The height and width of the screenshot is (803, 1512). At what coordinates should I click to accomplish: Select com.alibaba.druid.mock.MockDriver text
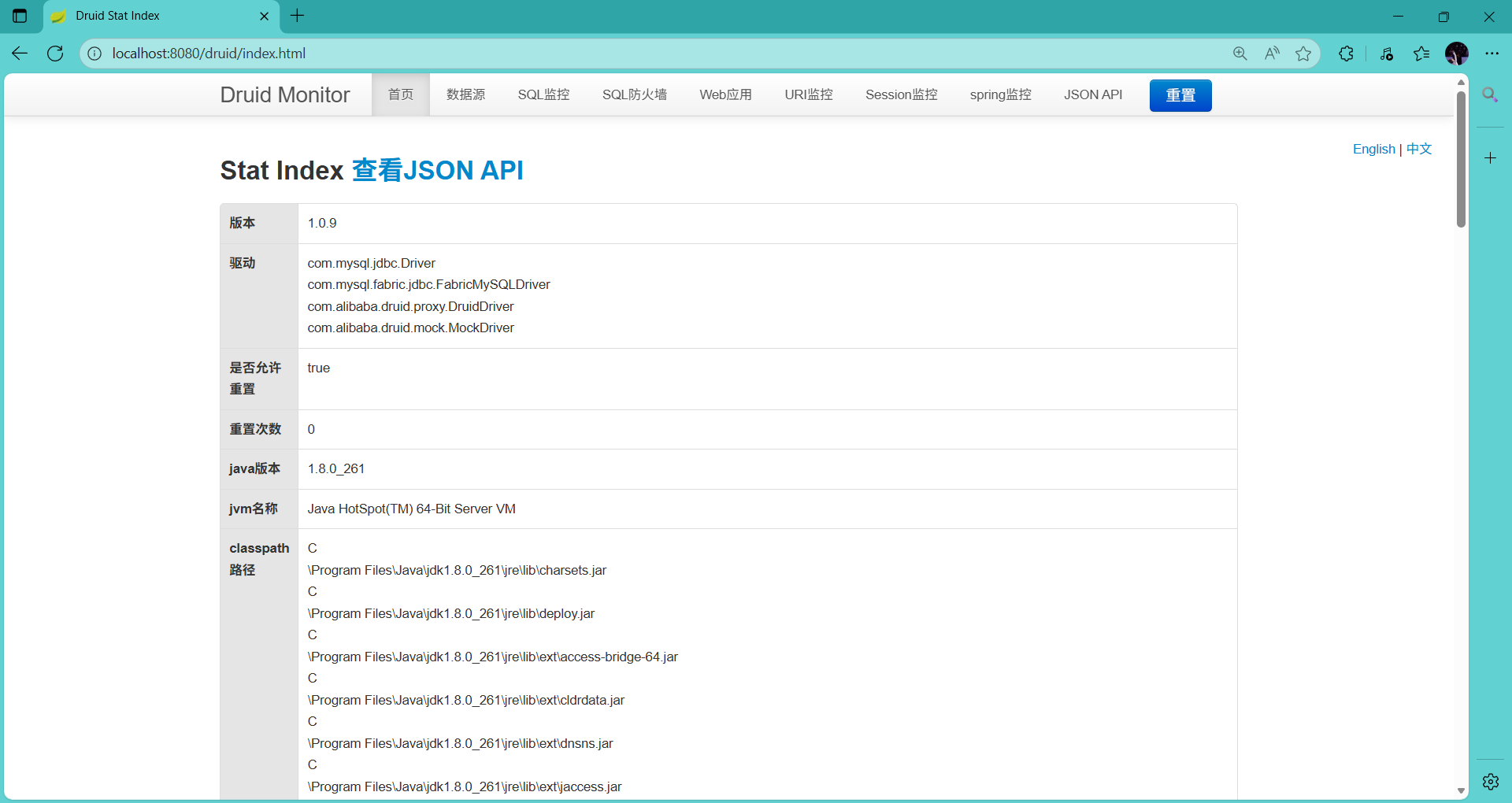pos(410,327)
